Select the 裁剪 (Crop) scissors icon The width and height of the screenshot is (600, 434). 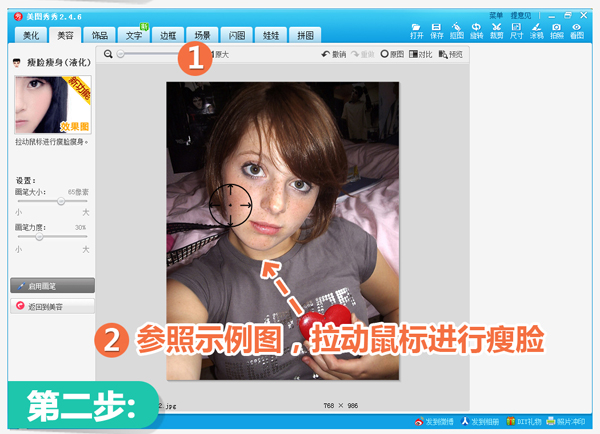point(496,30)
